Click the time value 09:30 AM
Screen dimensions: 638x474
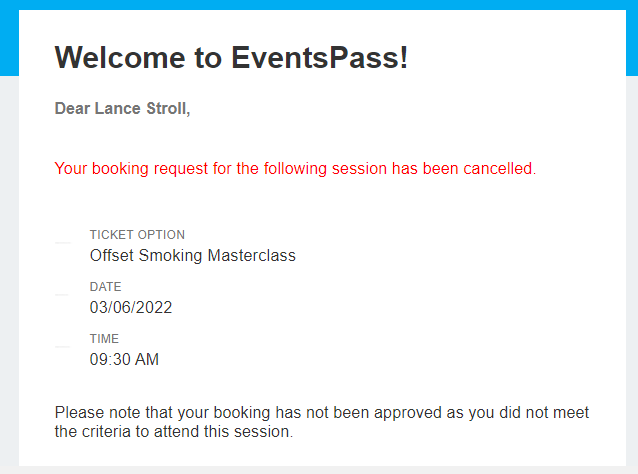tap(124, 360)
